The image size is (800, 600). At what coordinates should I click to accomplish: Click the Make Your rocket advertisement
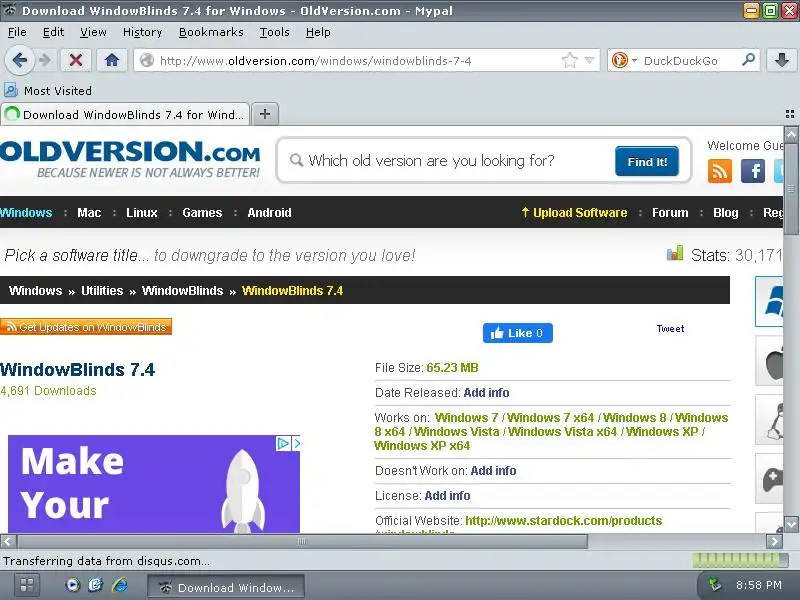point(154,484)
